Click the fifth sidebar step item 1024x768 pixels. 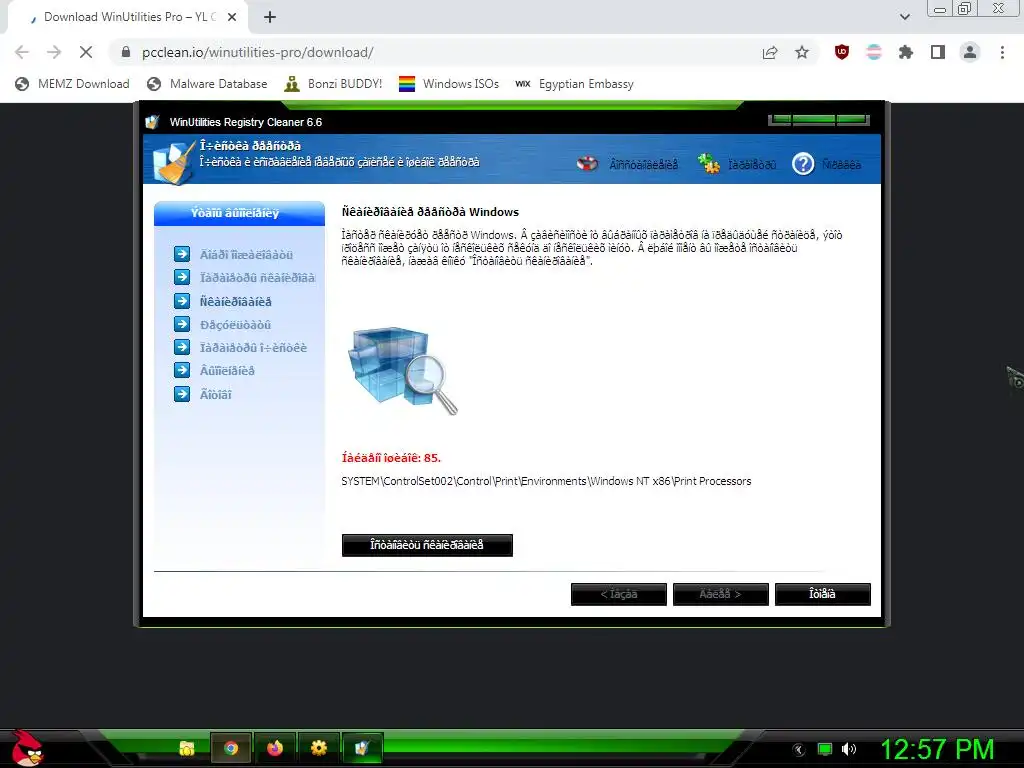pyautogui.click(x=240, y=347)
